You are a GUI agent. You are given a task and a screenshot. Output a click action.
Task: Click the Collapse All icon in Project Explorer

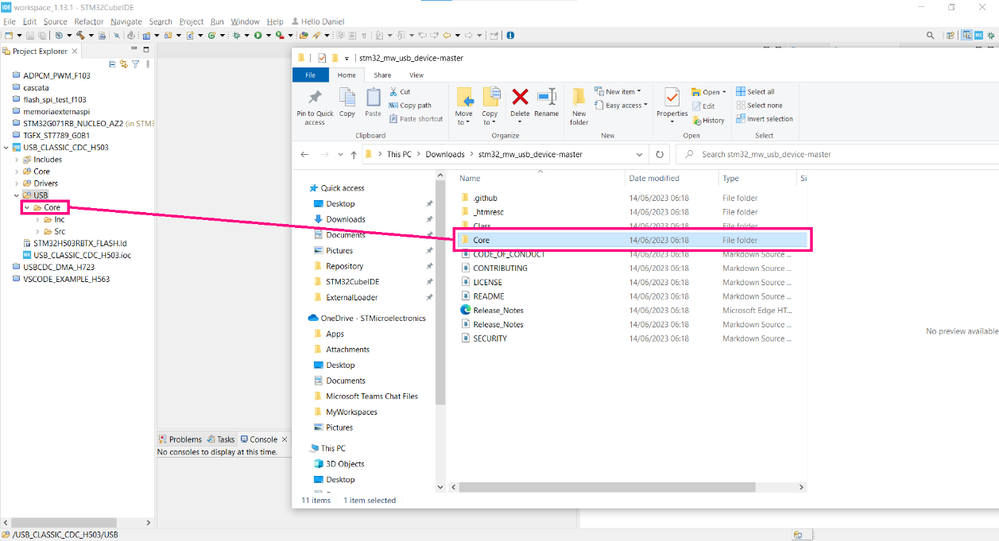pos(112,64)
